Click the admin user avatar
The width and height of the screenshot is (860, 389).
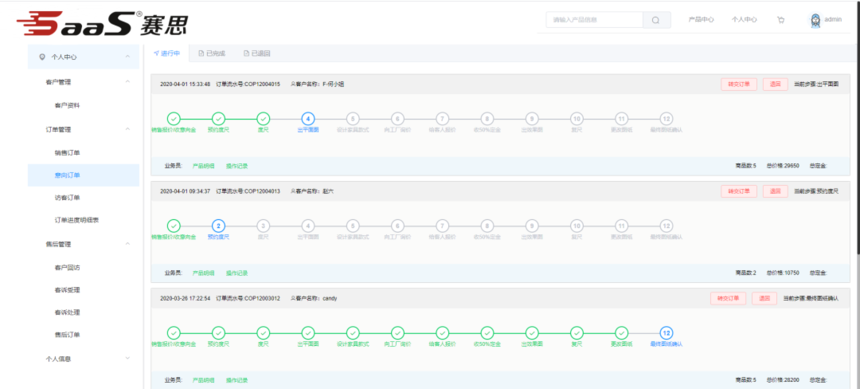pyautogui.click(x=815, y=20)
